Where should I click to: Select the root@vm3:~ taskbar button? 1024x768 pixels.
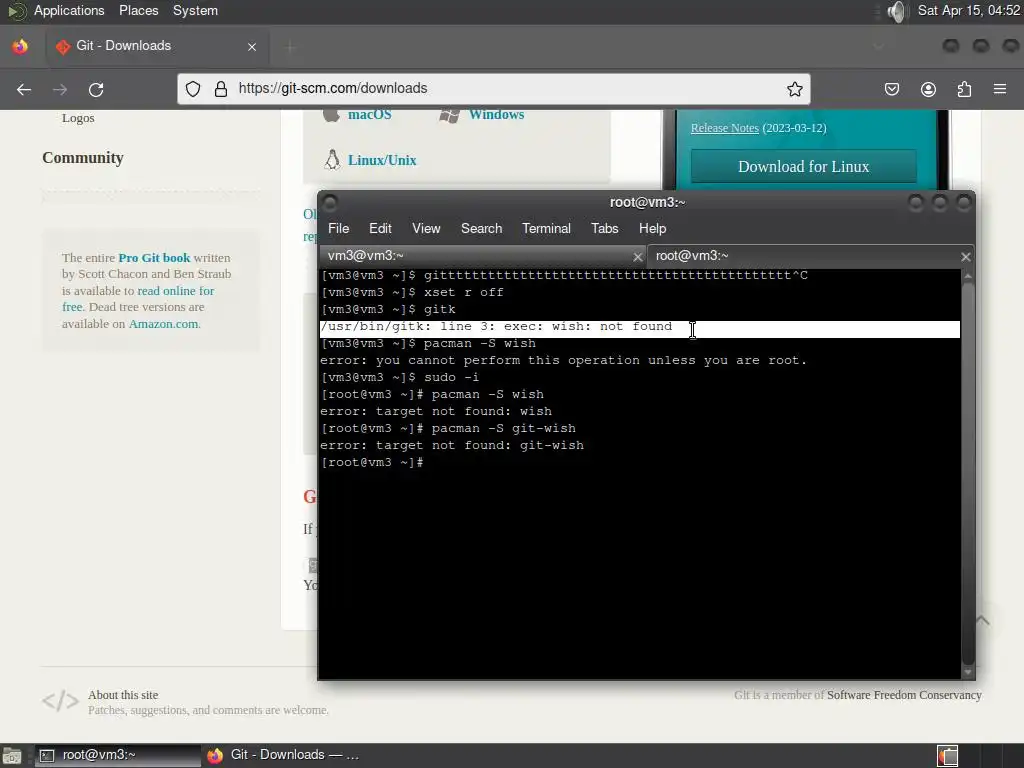point(118,755)
